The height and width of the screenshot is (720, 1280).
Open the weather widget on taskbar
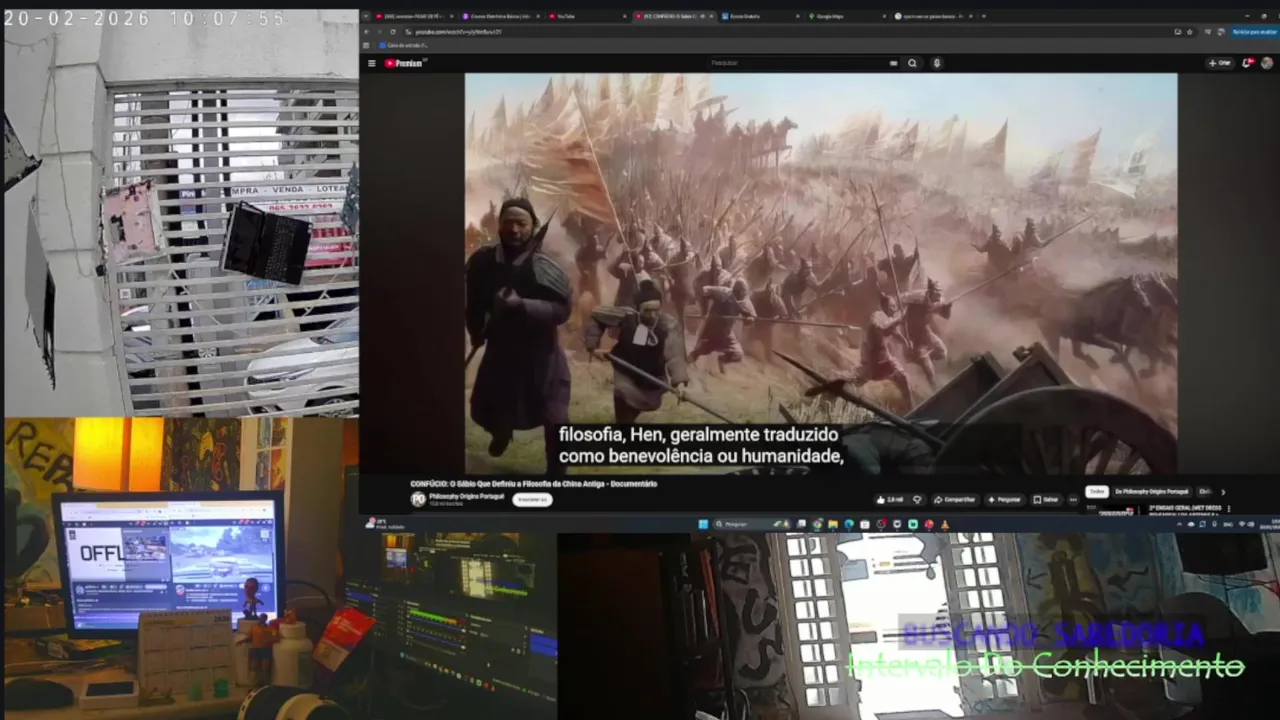[385, 524]
